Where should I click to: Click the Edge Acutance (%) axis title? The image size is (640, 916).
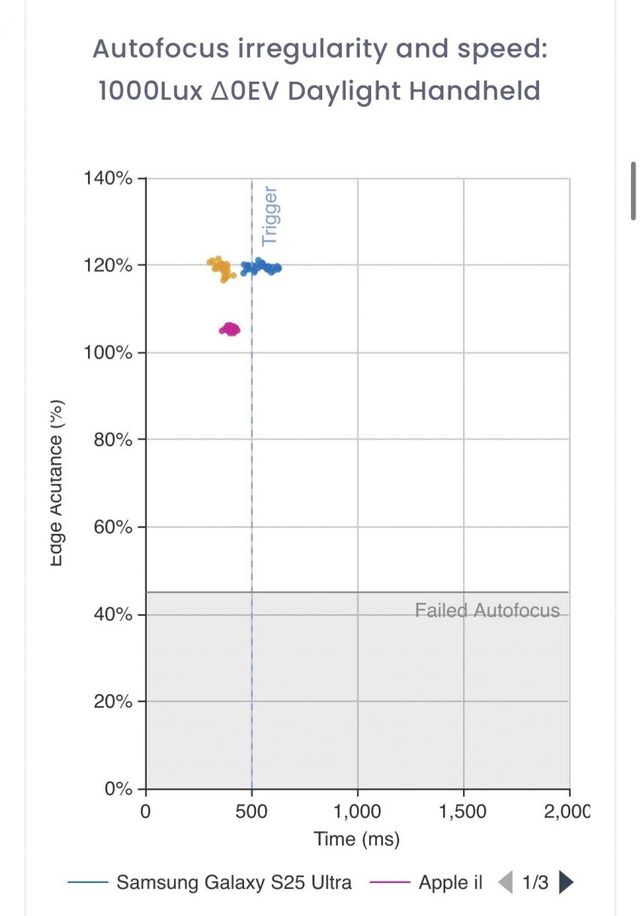pyautogui.click(x=58, y=482)
